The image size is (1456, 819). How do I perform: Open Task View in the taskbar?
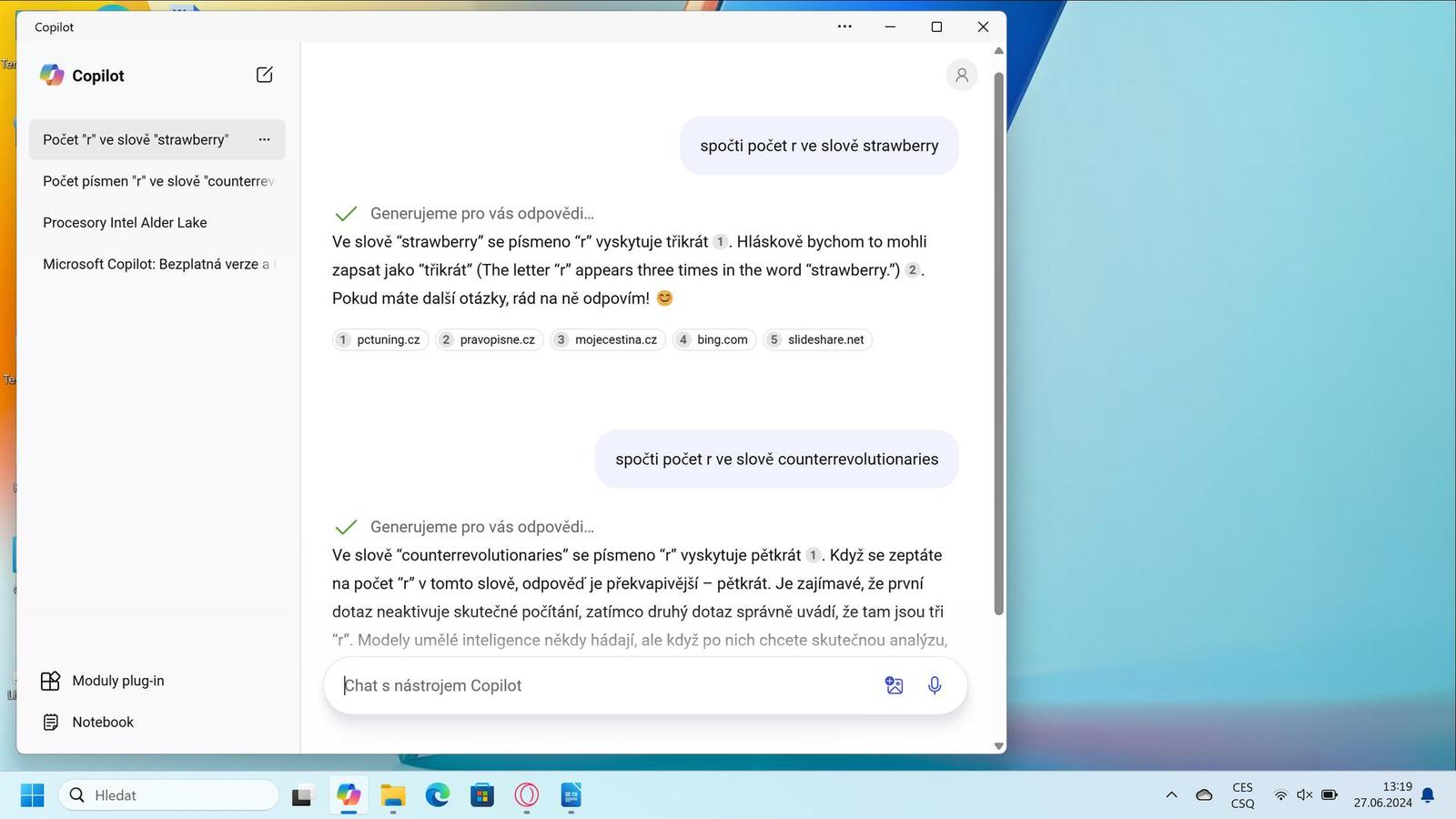302,795
